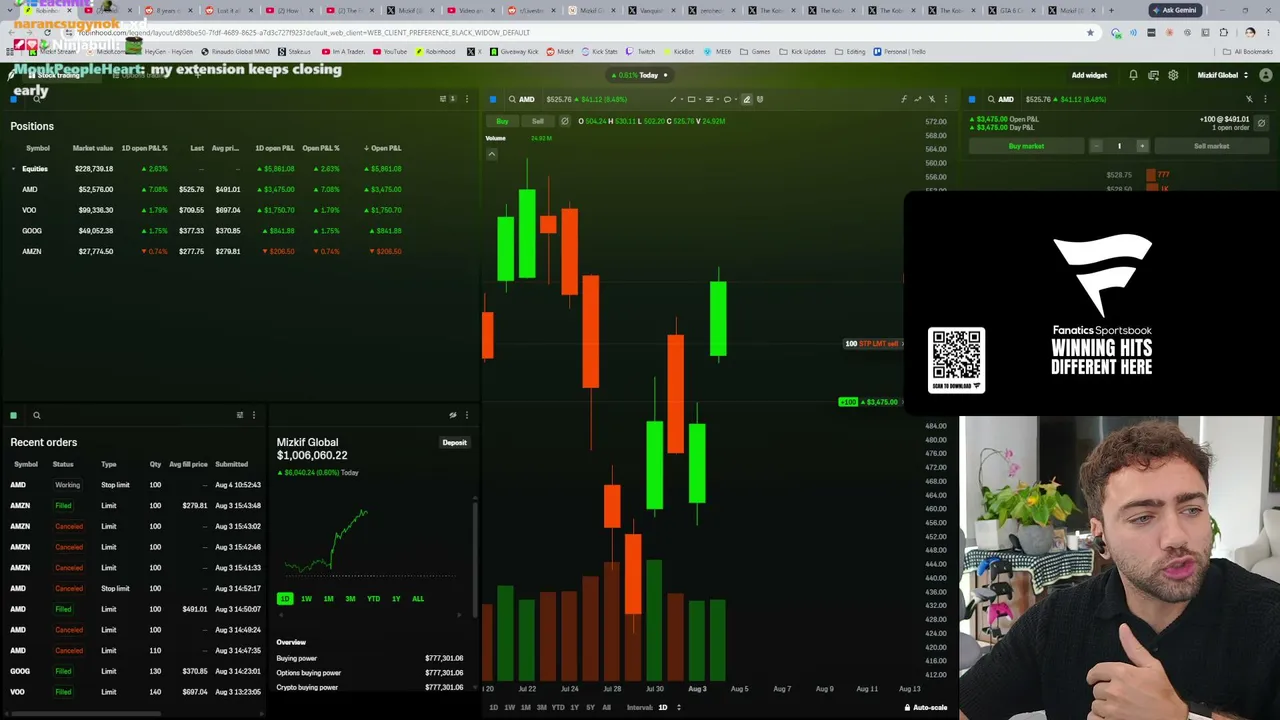The height and width of the screenshot is (720, 1280).
Task: Open the Mizkif Global account switcher
Action: click(x=1223, y=75)
